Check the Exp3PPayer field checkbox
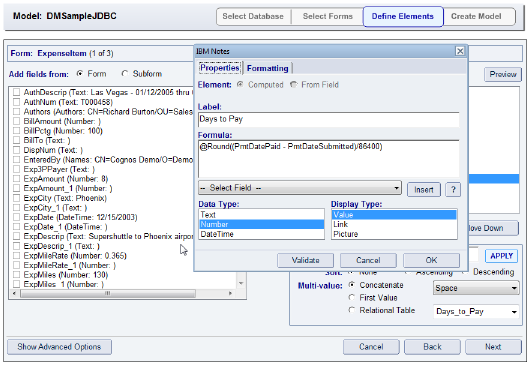 coord(16,169)
